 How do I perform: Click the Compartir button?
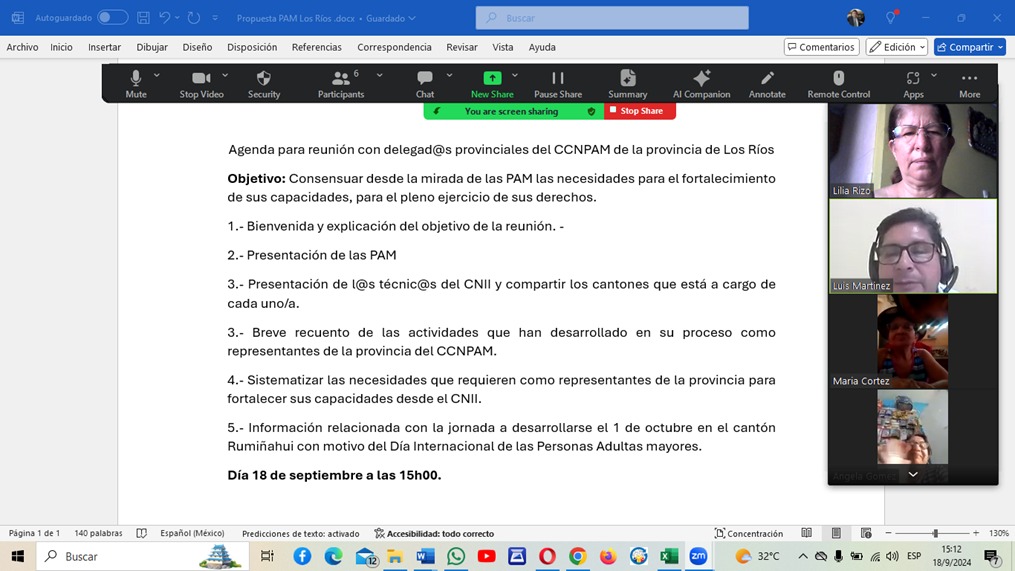pyautogui.click(x=969, y=47)
